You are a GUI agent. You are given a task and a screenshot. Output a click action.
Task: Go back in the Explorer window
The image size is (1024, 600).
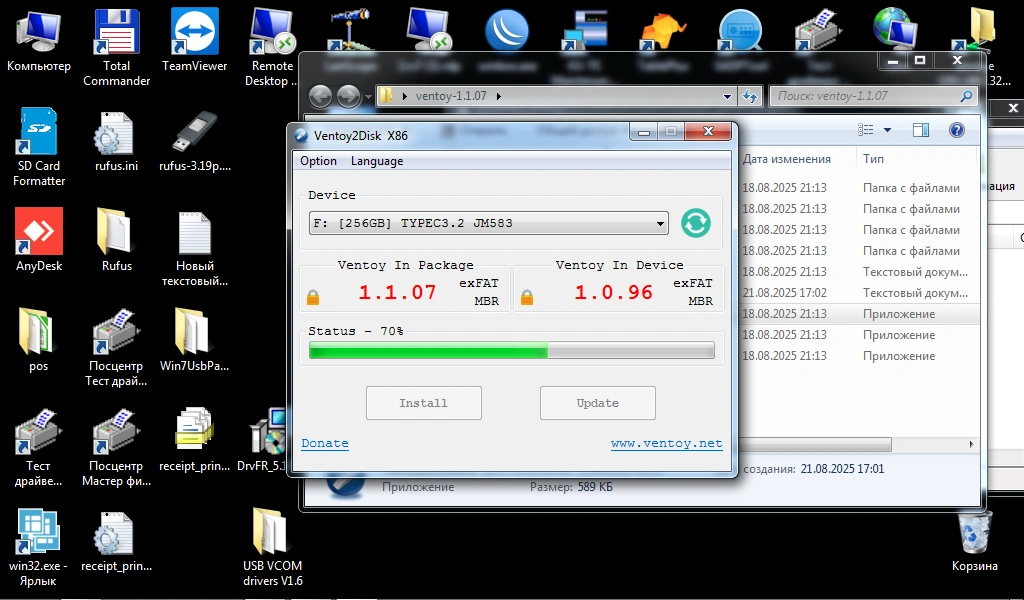pos(320,97)
